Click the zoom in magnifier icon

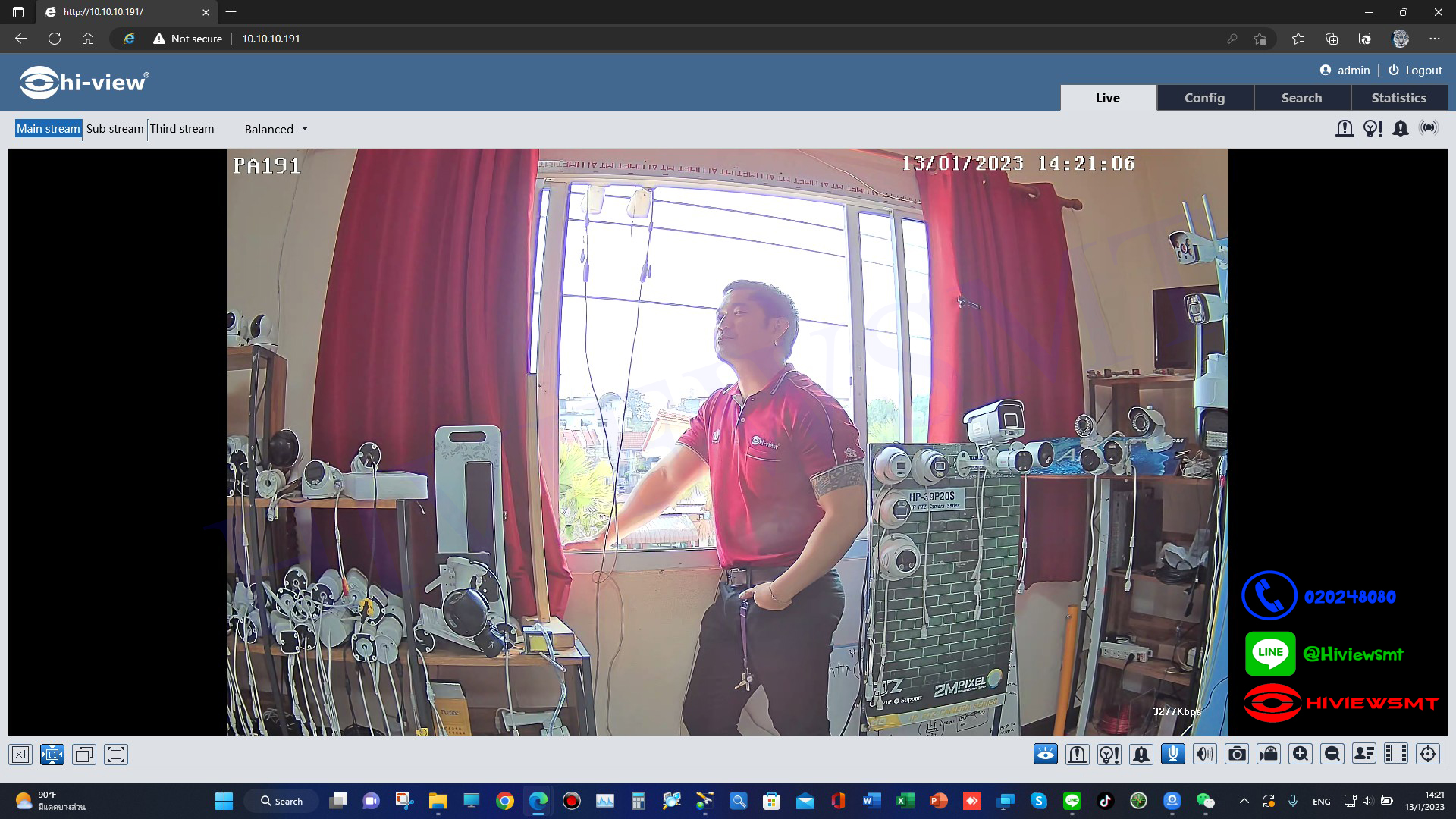pyautogui.click(x=1301, y=754)
